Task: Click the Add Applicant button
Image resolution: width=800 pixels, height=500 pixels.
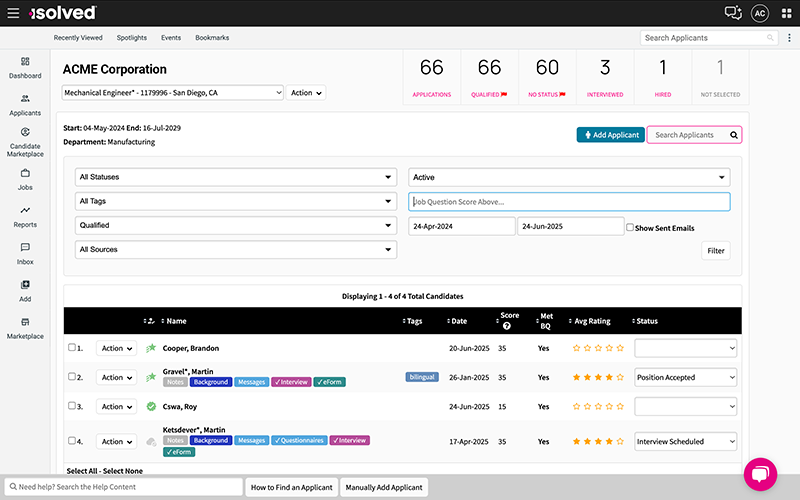Action: [x=610, y=135]
